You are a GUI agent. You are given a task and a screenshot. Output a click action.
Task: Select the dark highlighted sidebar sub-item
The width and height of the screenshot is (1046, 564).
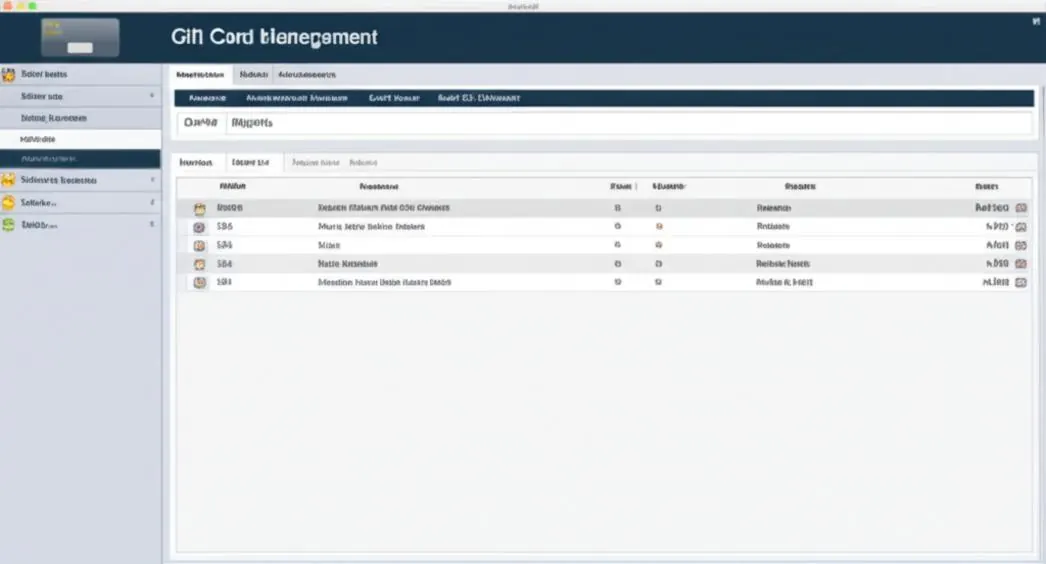click(x=80, y=159)
